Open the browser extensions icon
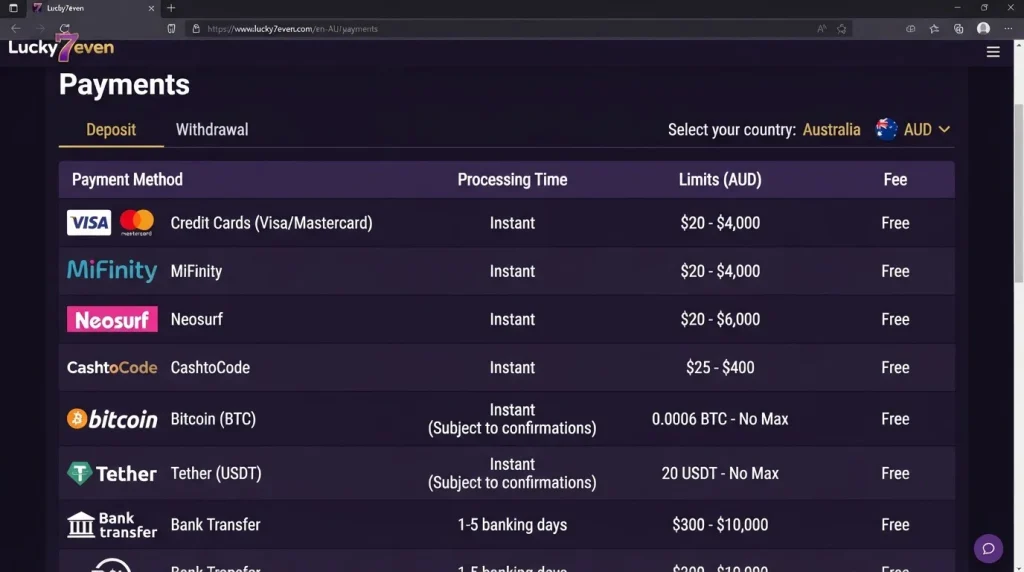The image size is (1024, 572). click(910, 29)
